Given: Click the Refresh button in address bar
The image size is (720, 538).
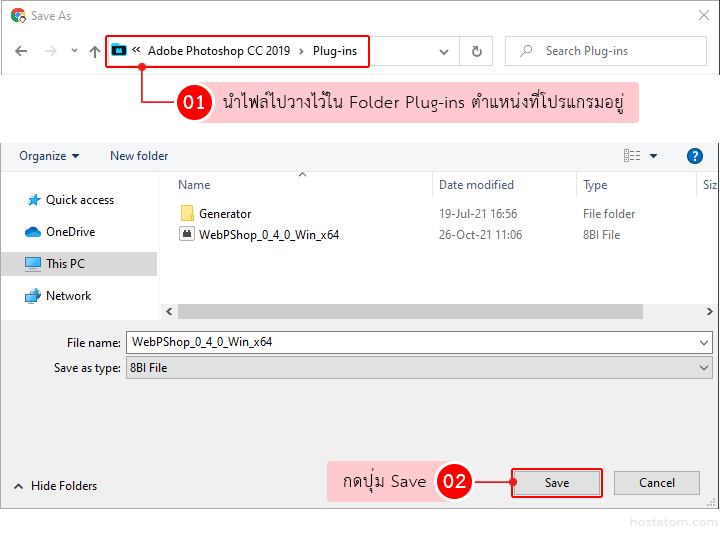Looking at the screenshot, I should tap(476, 51).
